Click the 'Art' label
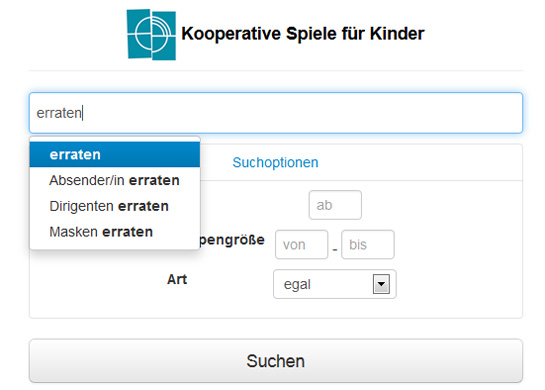The image size is (545, 390). pyautogui.click(x=177, y=279)
